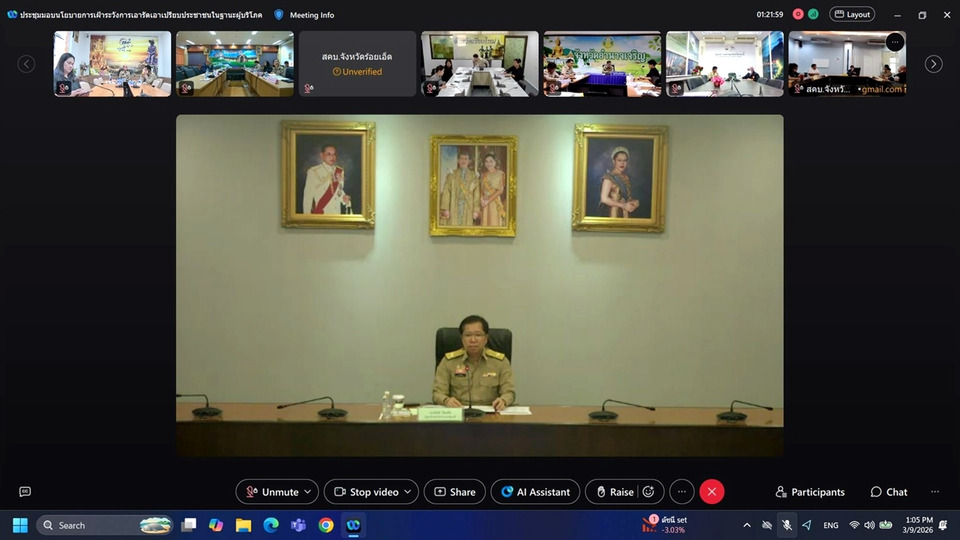Open the Layout menu

point(852,15)
